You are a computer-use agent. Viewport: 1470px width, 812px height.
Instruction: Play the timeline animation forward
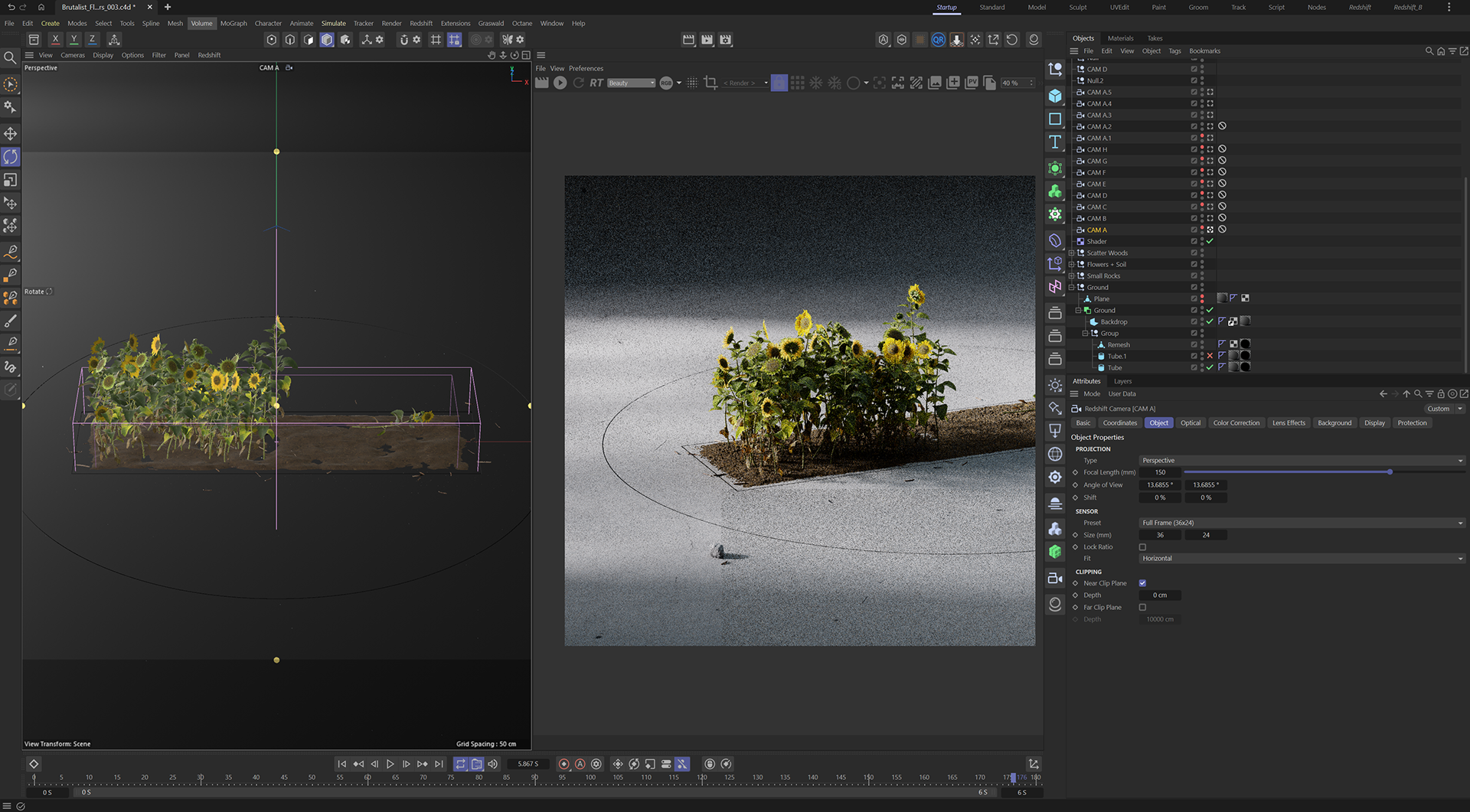coord(390,764)
